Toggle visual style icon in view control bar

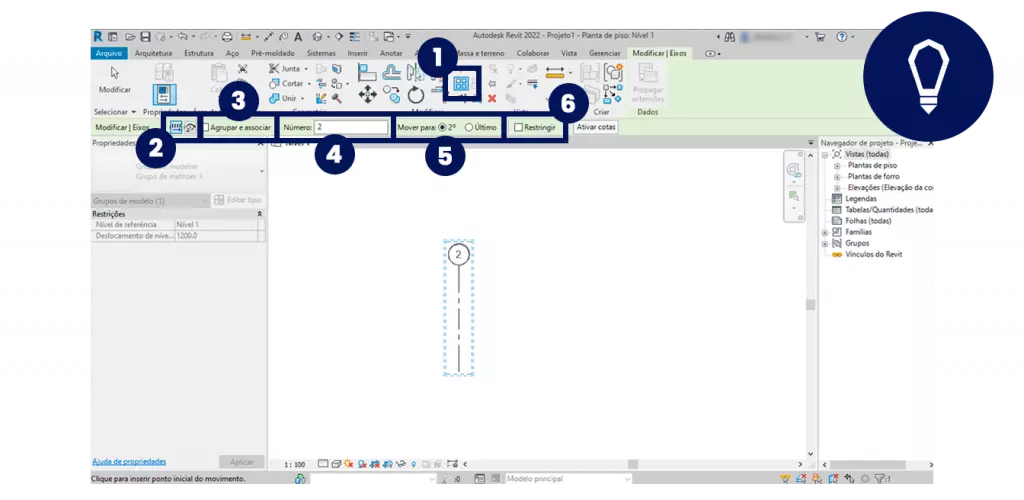(x=336, y=463)
